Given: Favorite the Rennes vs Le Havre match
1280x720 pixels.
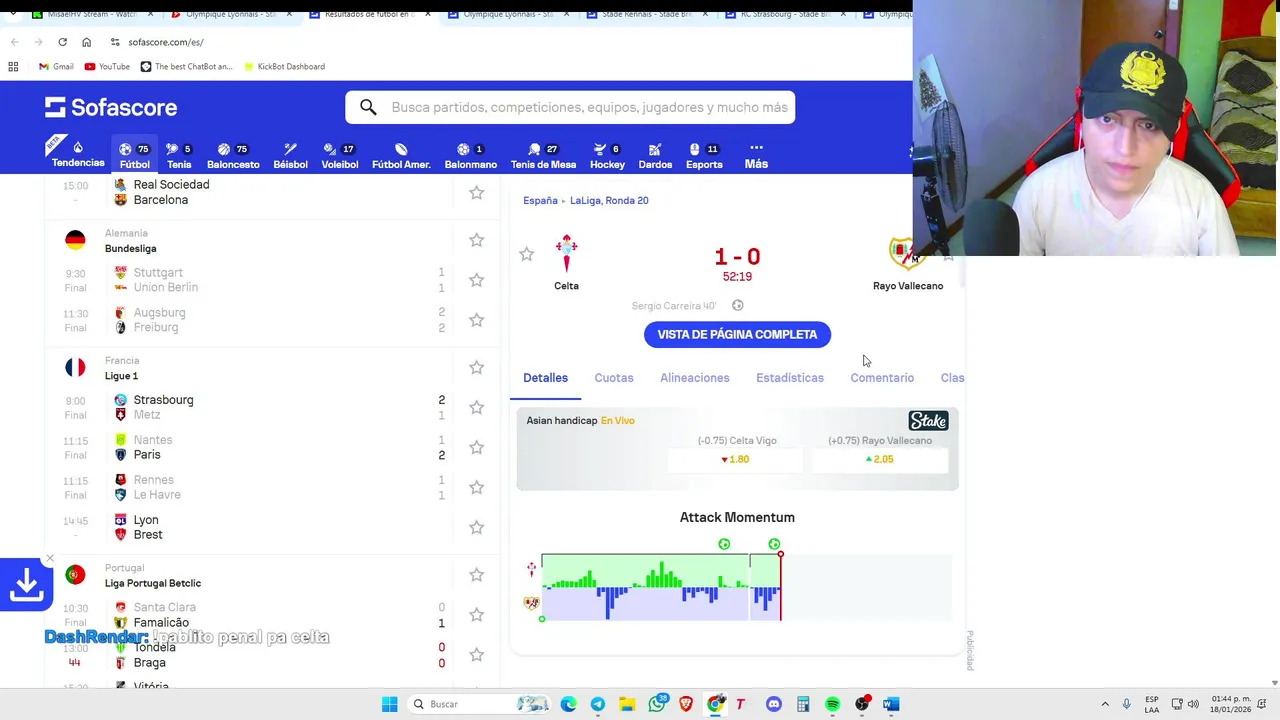Looking at the screenshot, I should point(476,487).
